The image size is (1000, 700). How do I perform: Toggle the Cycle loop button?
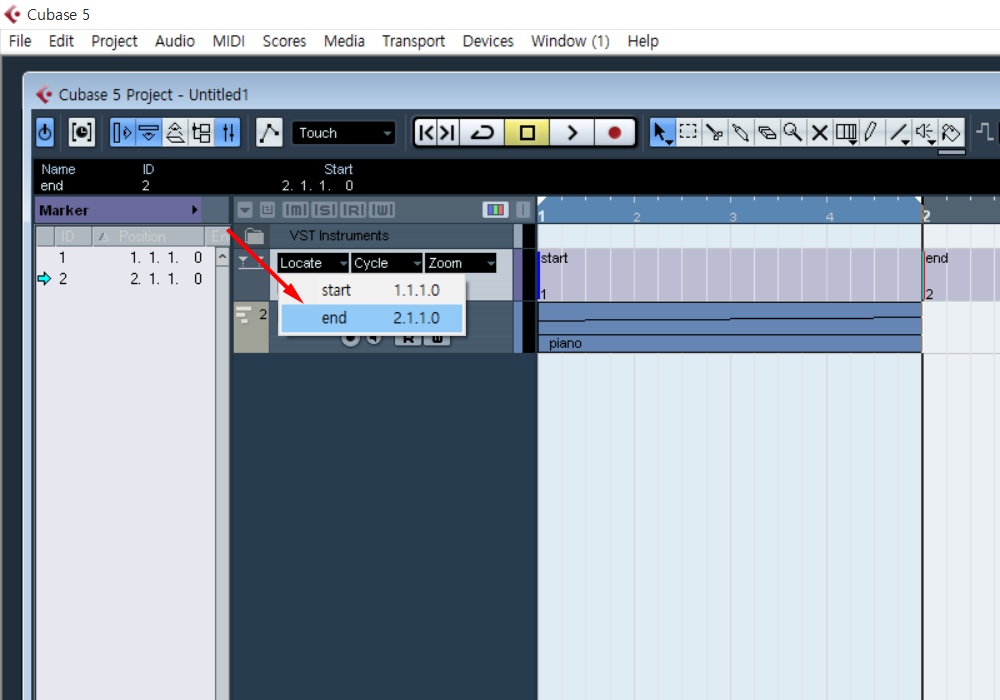click(x=482, y=133)
